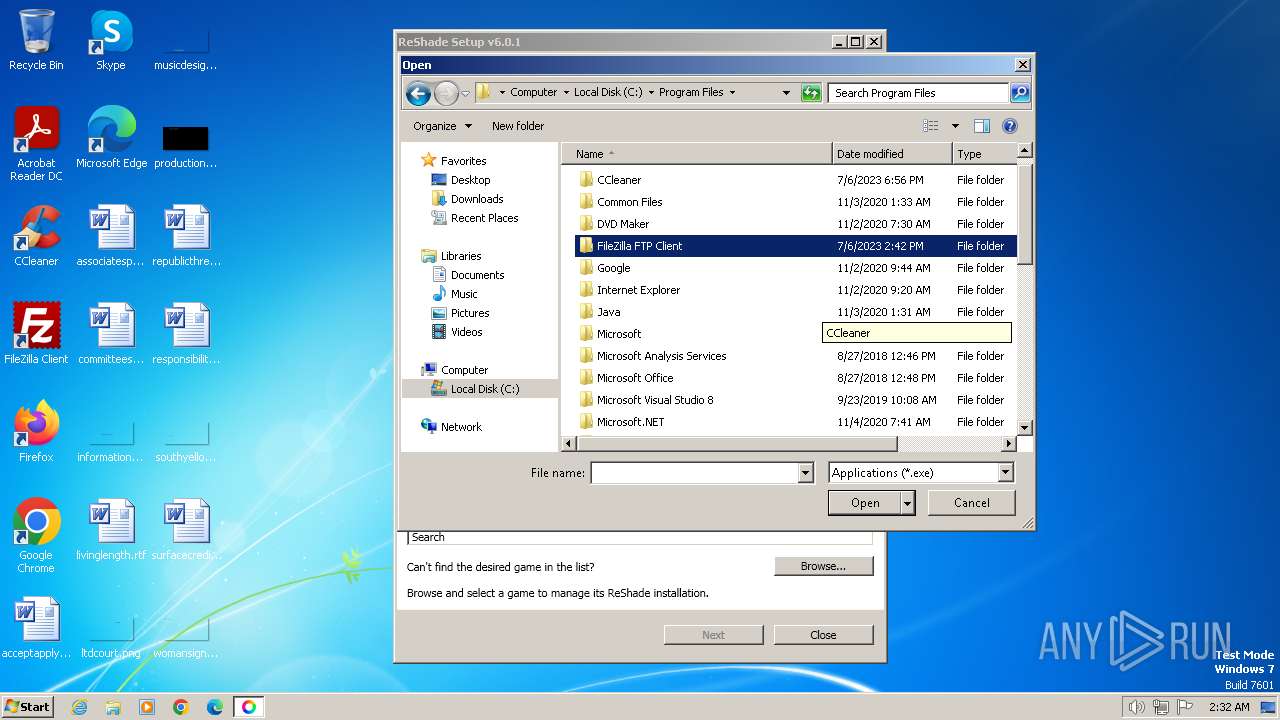Select Microsoft Edge desktop icon
The image size is (1280, 720).
tap(111, 138)
